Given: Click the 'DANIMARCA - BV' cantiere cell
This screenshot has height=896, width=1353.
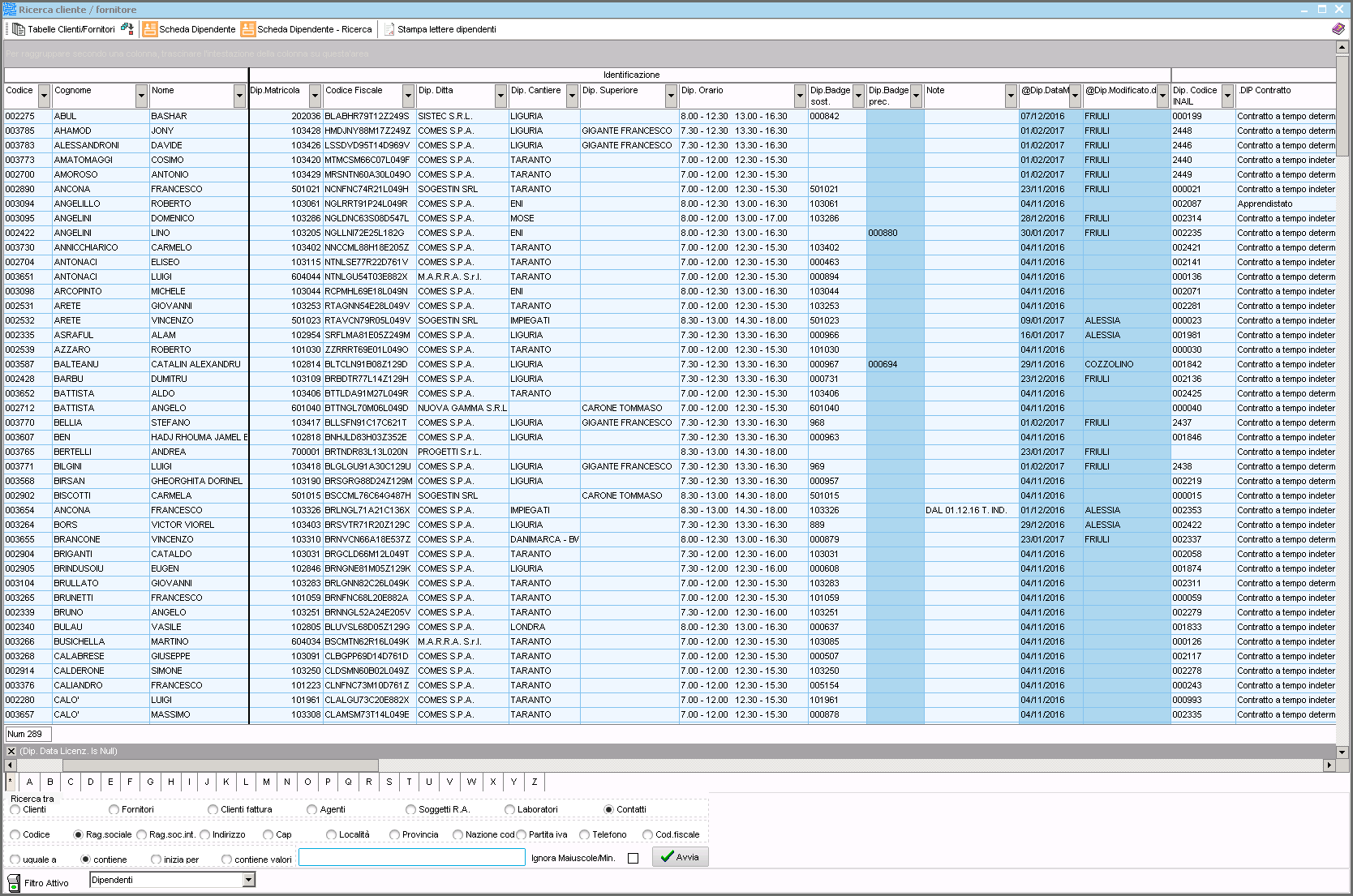Looking at the screenshot, I should [x=544, y=539].
